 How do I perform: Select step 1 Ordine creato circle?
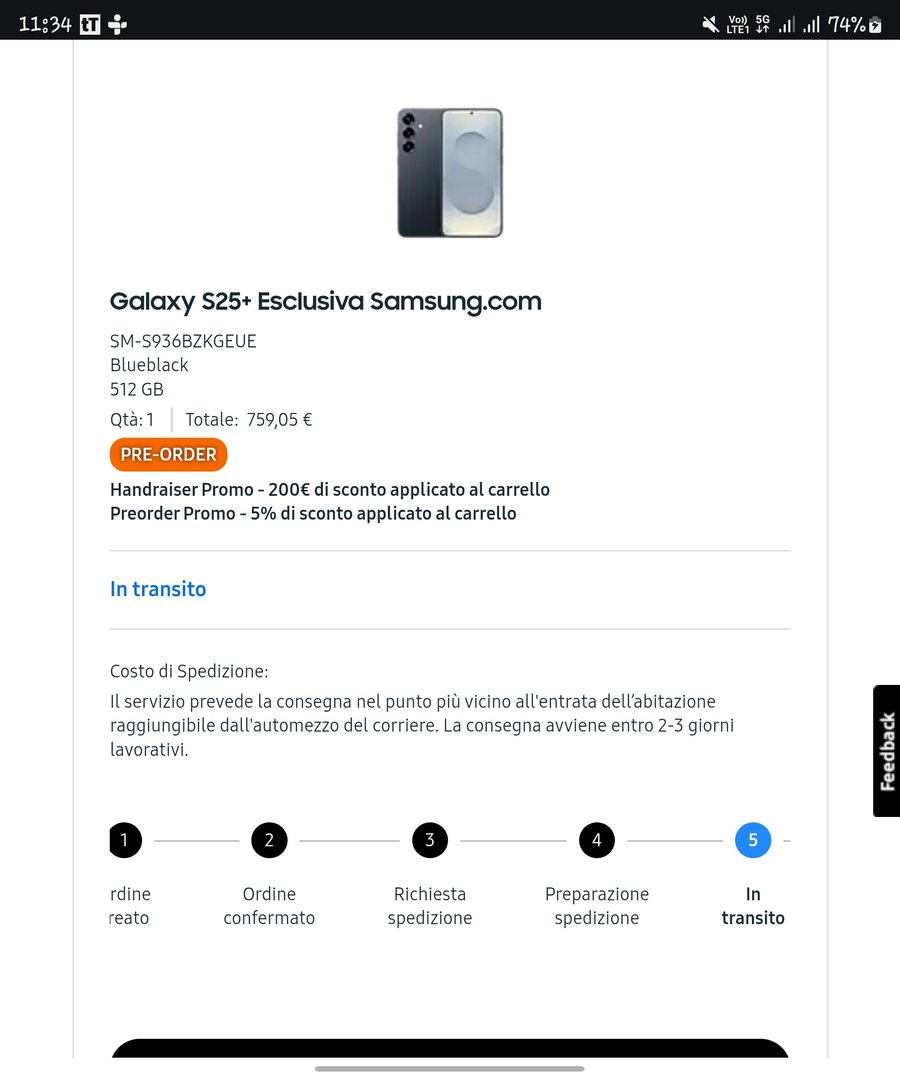[x=125, y=840]
